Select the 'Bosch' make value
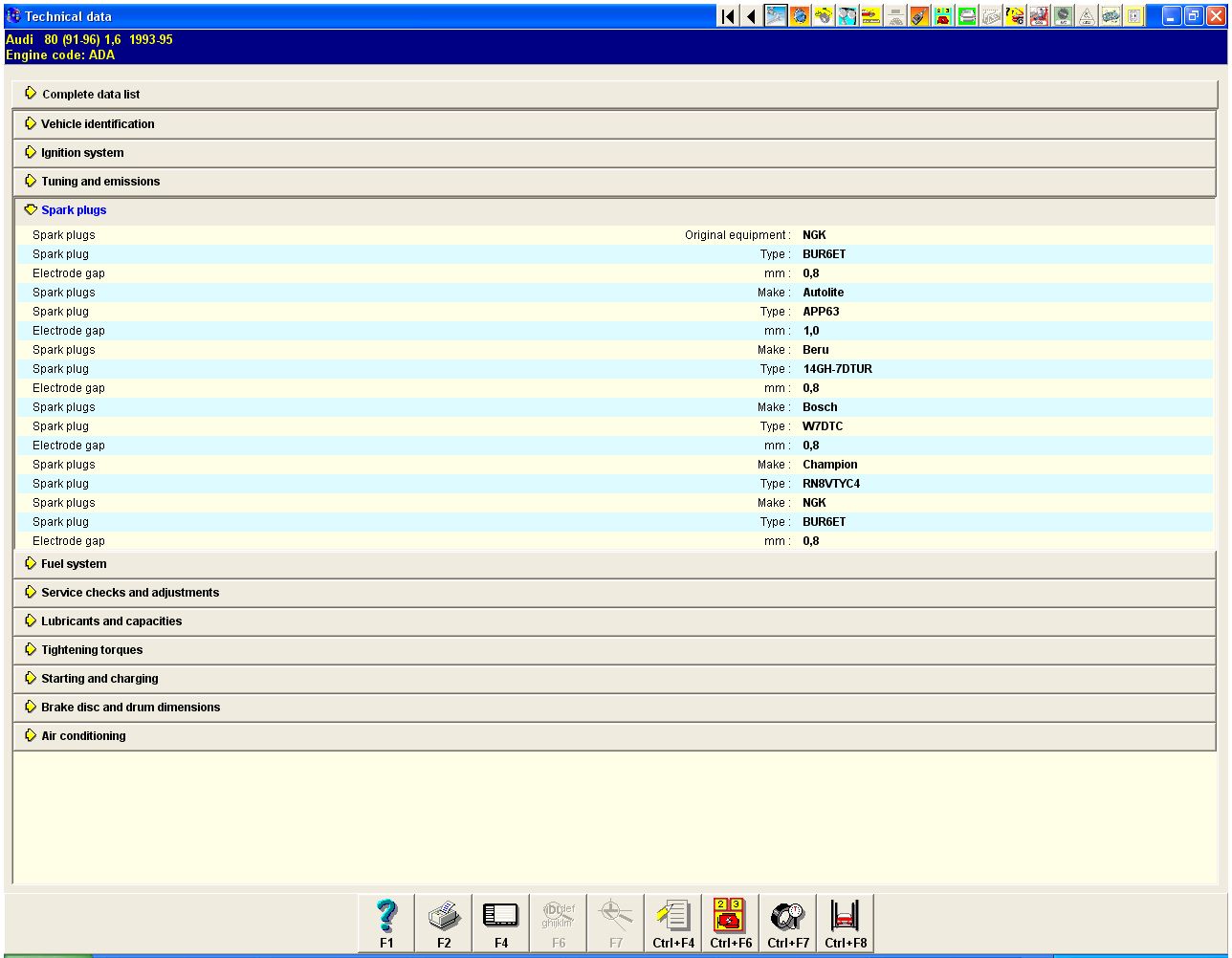This screenshot has height=958, width=1232. pyautogui.click(x=820, y=407)
